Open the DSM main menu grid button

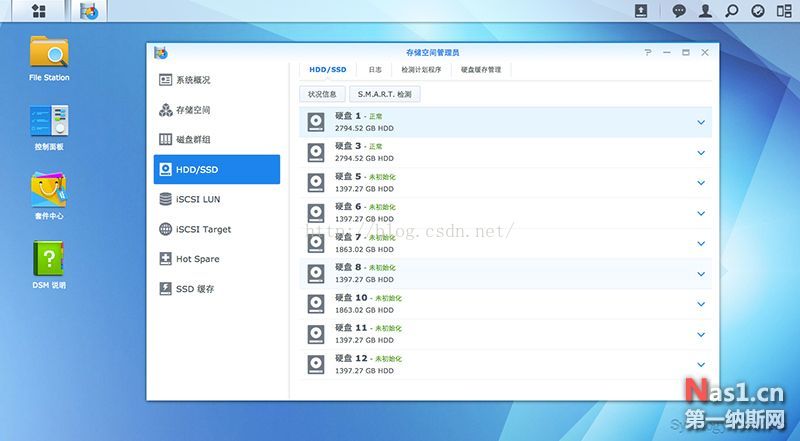coord(38,11)
